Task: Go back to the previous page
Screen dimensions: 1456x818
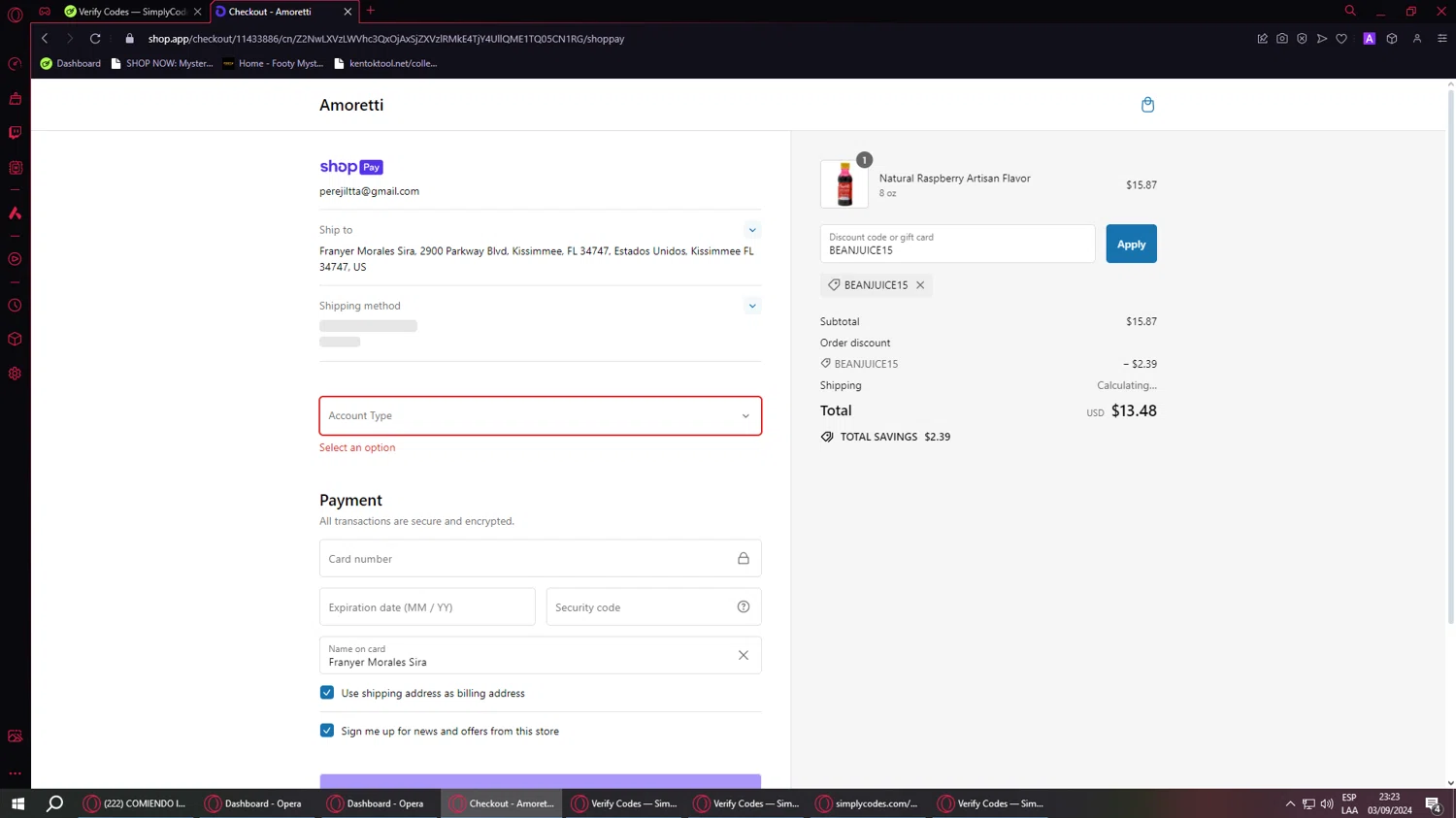Action: pyautogui.click(x=45, y=39)
